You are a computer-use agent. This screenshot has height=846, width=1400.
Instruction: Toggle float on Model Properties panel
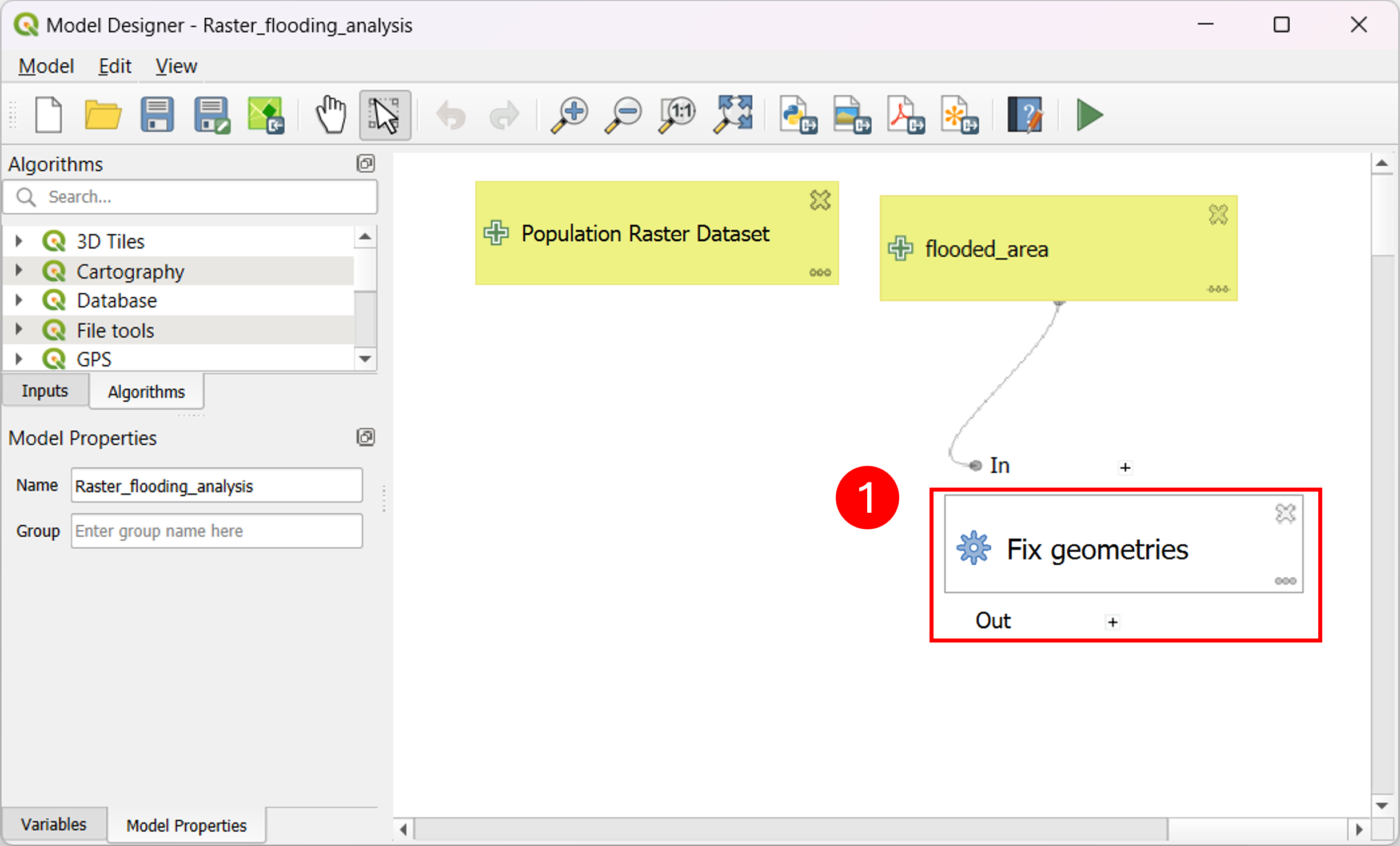tap(365, 437)
